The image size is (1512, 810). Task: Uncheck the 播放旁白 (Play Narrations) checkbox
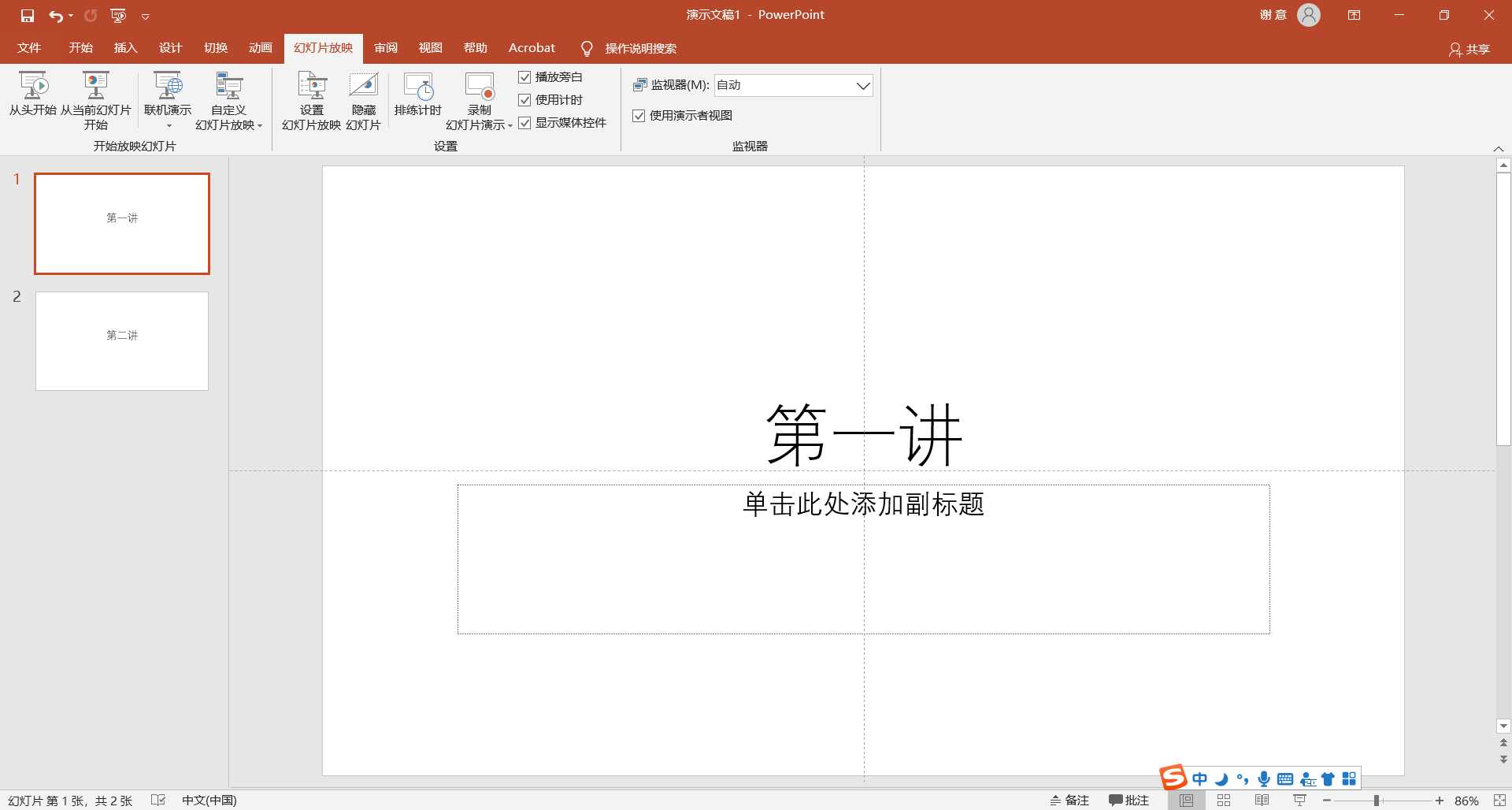point(524,77)
